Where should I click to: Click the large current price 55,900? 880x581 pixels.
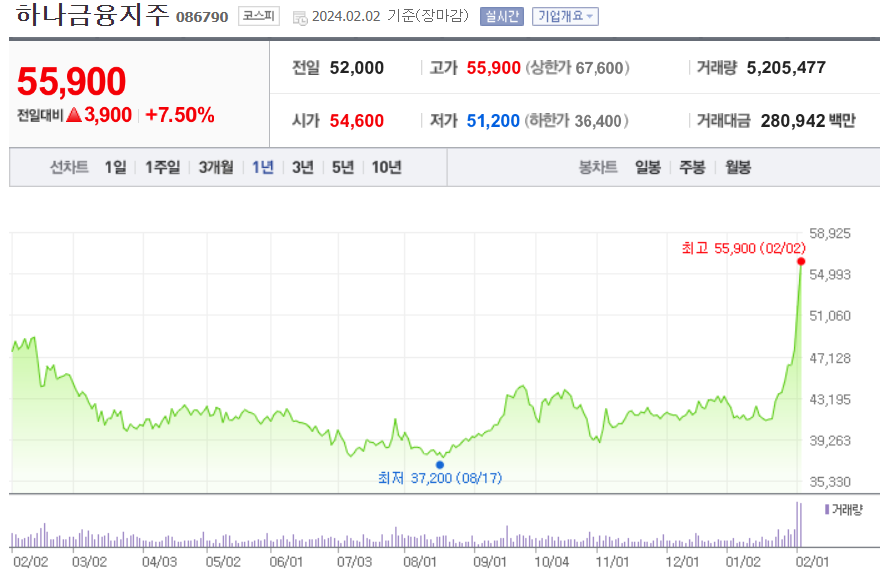pyautogui.click(x=71, y=82)
